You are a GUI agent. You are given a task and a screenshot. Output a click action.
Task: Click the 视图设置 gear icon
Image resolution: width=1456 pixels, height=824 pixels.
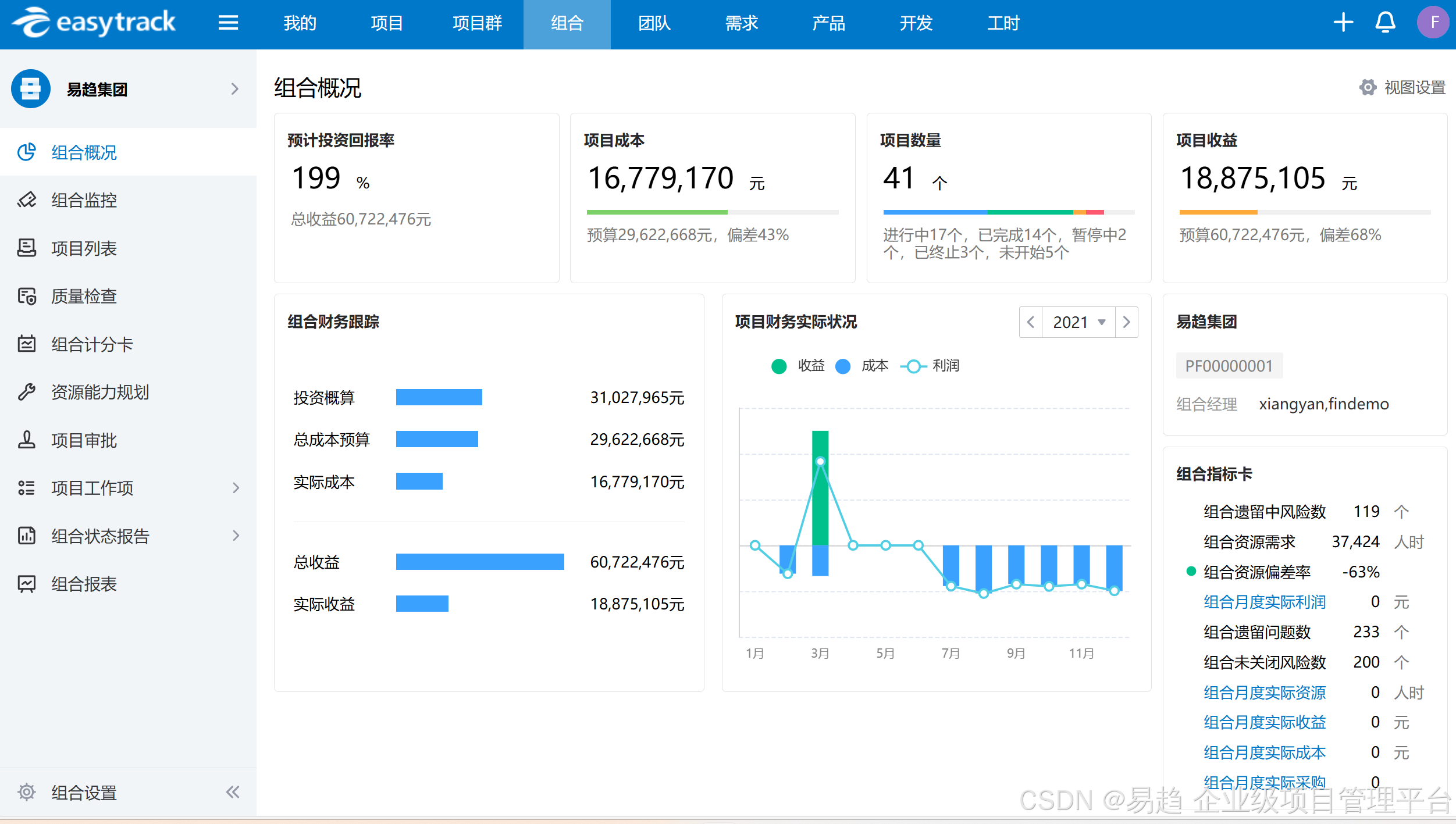click(x=1368, y=88)
